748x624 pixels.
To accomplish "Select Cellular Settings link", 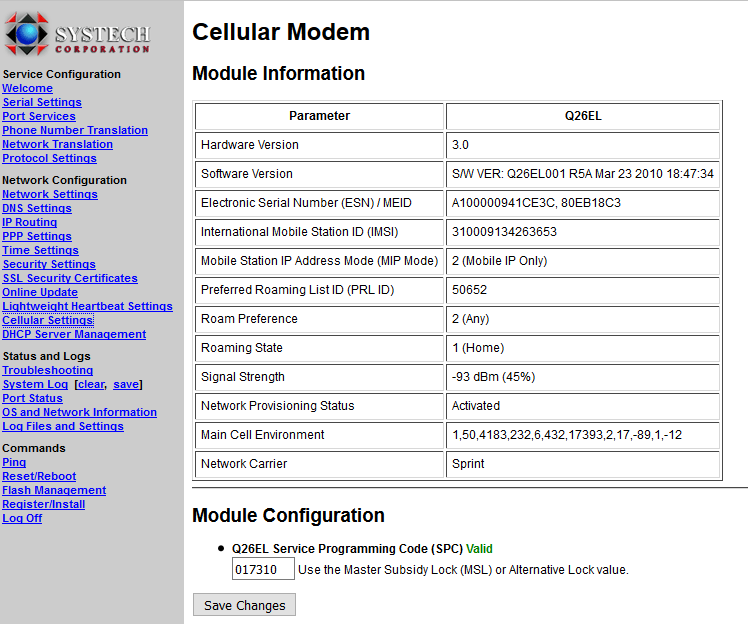I will point(48,320).
